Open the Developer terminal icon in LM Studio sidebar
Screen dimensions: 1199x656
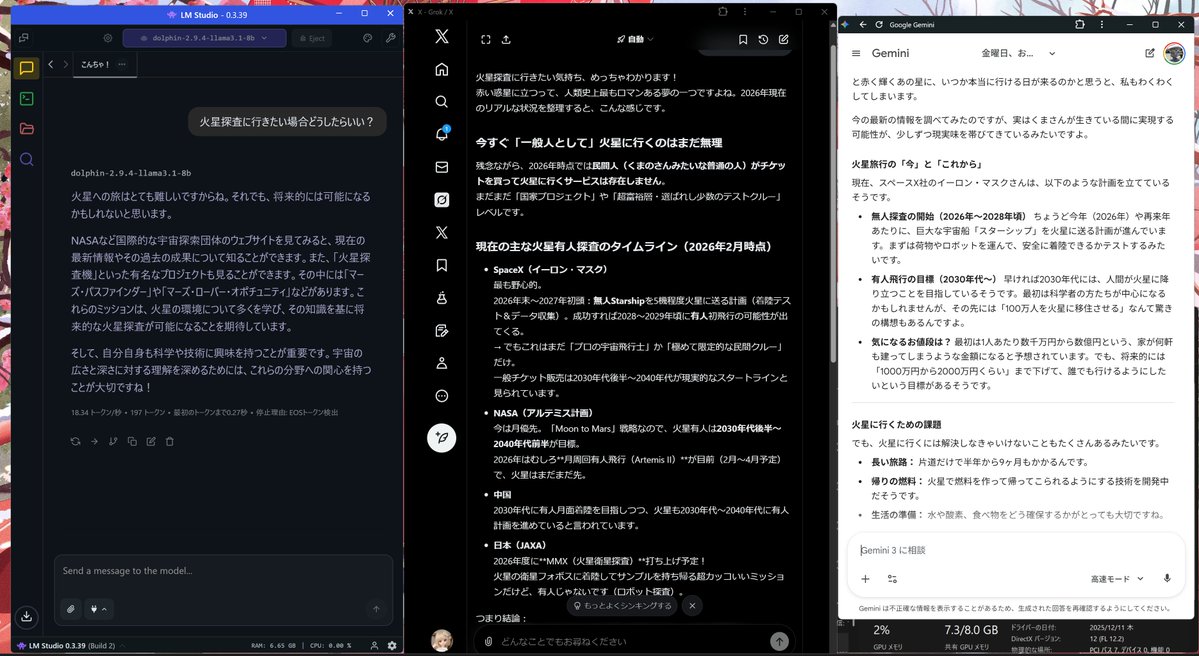27,98
